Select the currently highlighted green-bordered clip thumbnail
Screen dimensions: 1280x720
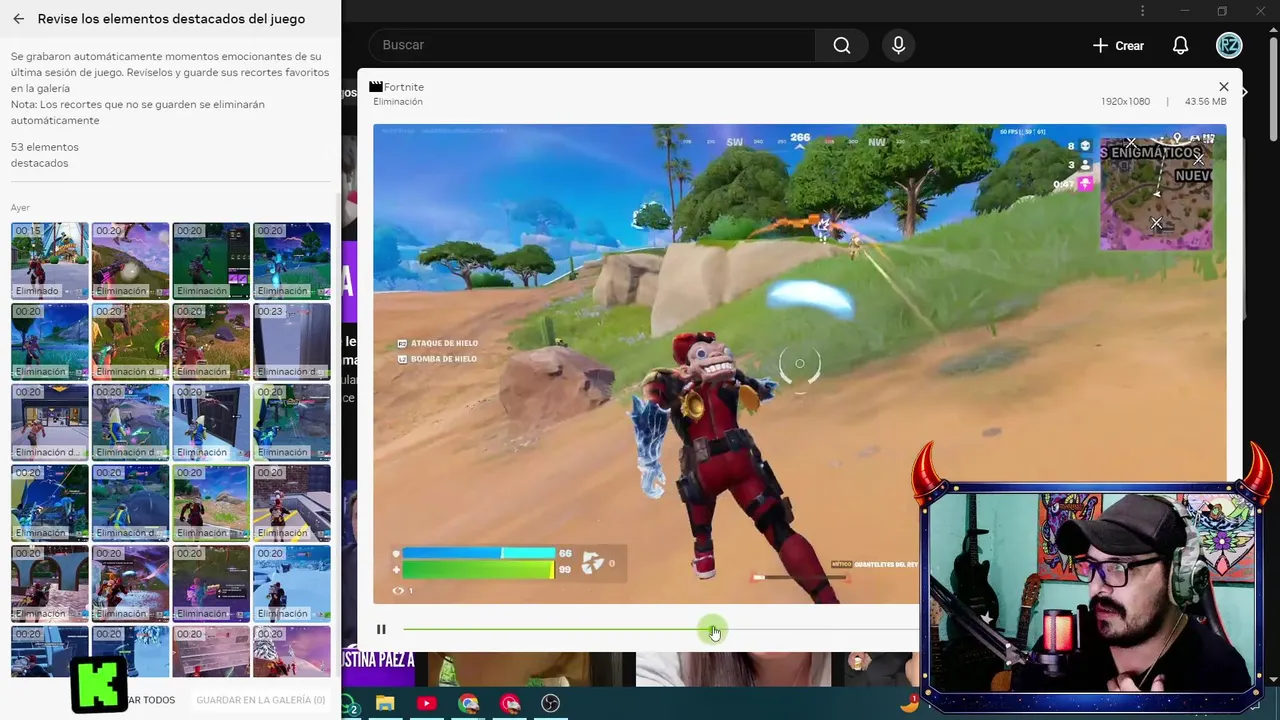click(211, 502)
